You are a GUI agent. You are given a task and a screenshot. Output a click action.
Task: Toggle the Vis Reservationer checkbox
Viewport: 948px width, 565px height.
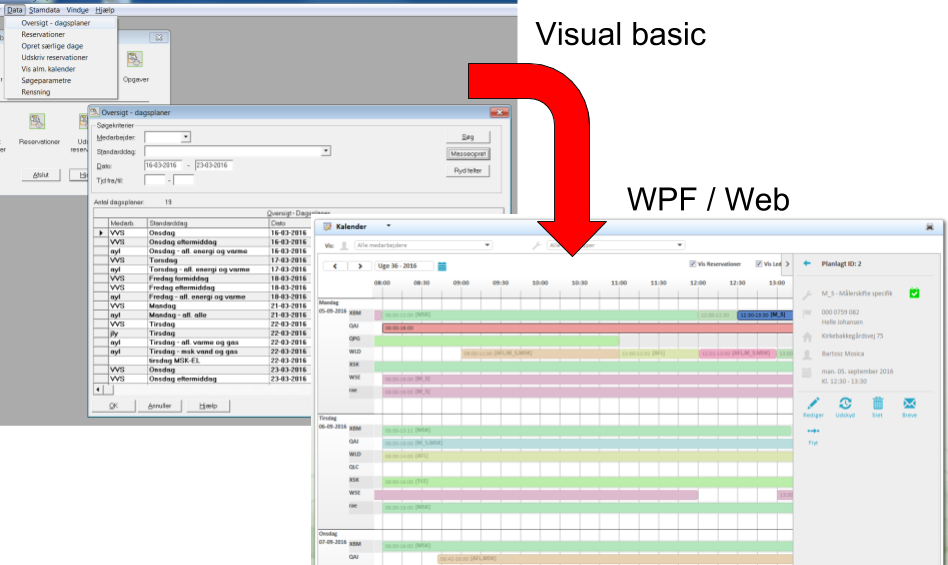point(693,264)
